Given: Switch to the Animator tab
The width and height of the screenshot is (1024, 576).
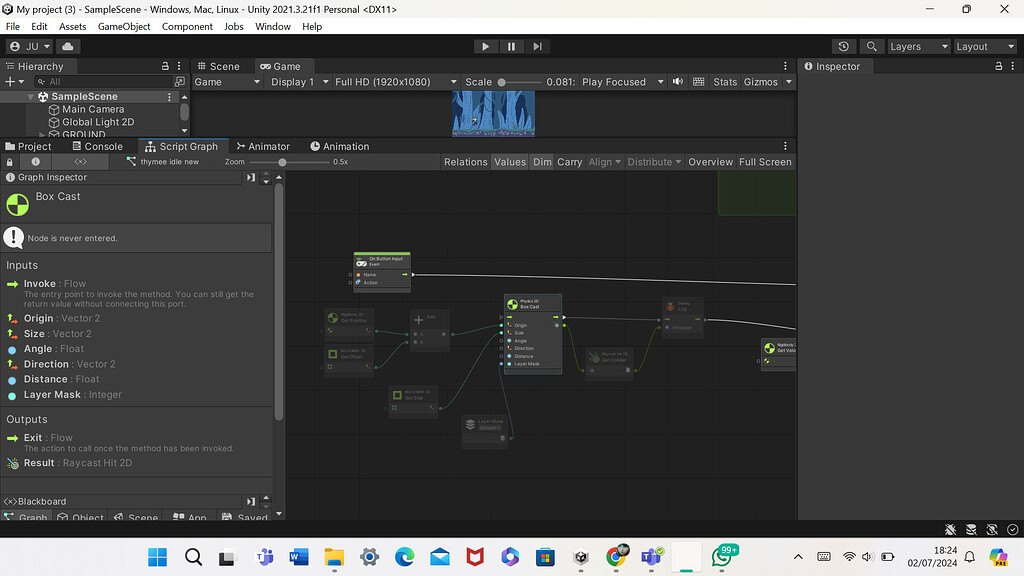Looking at the screenshot, I should (x=262, y=146).
